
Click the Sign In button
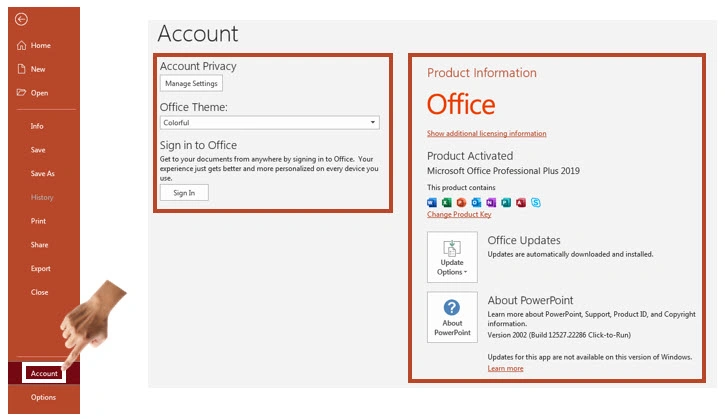(184, 192)
